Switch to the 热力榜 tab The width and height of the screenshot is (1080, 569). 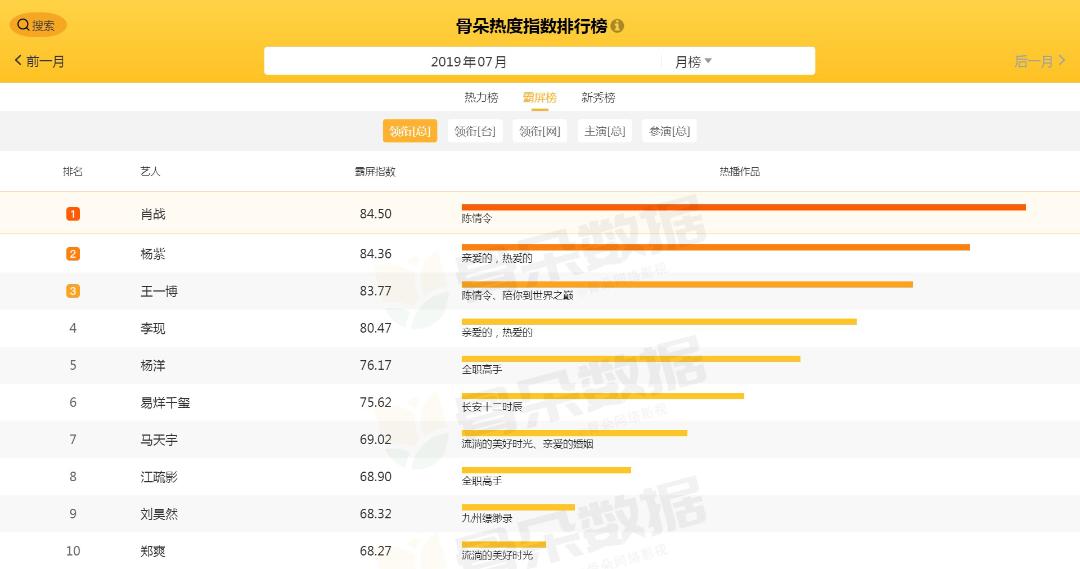(481, 97)
